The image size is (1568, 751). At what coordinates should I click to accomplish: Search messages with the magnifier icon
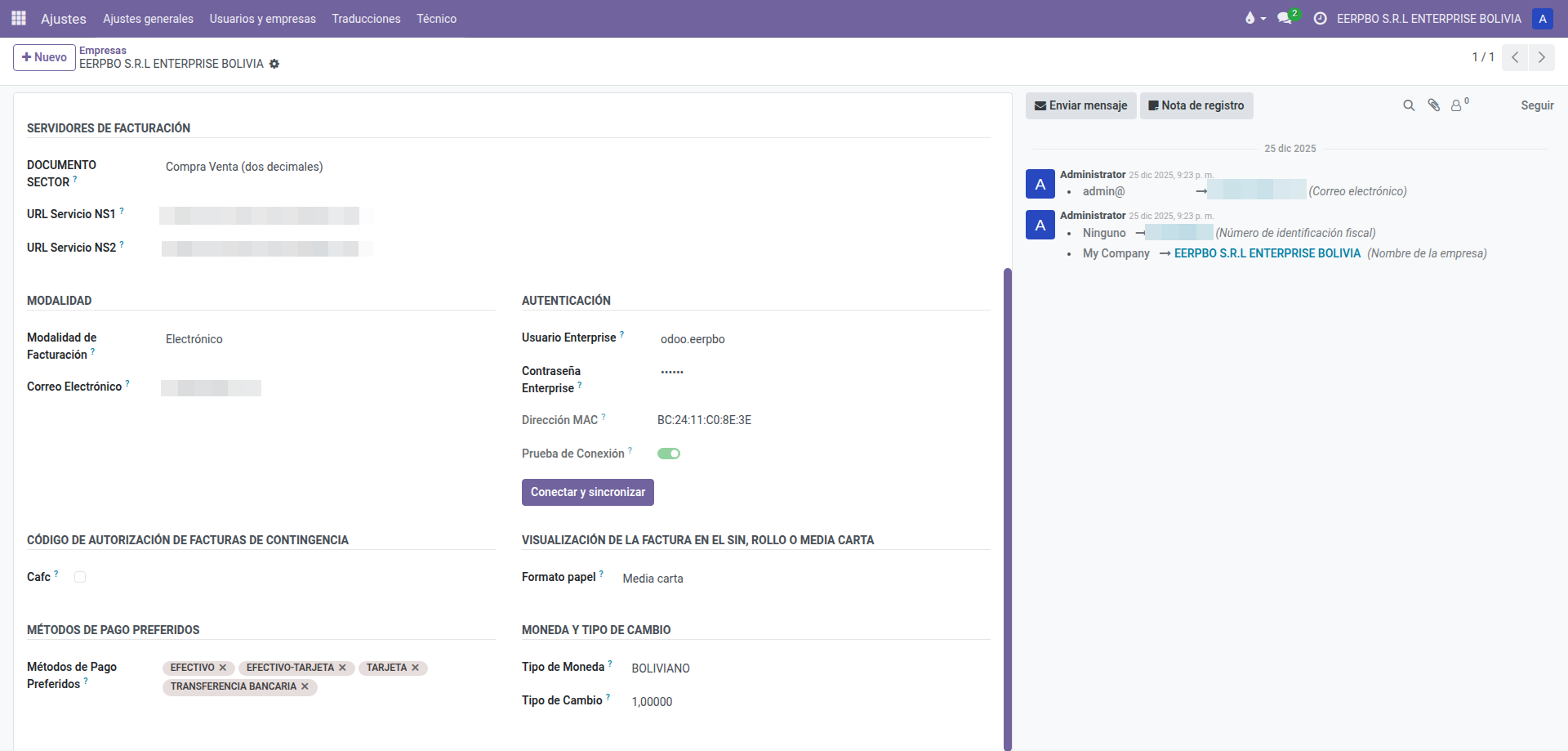(x=1409, y=105)
